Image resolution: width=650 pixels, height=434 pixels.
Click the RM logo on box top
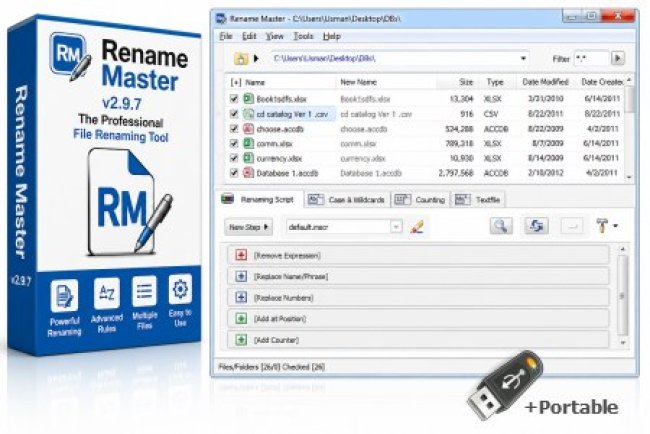click(70, 55)
